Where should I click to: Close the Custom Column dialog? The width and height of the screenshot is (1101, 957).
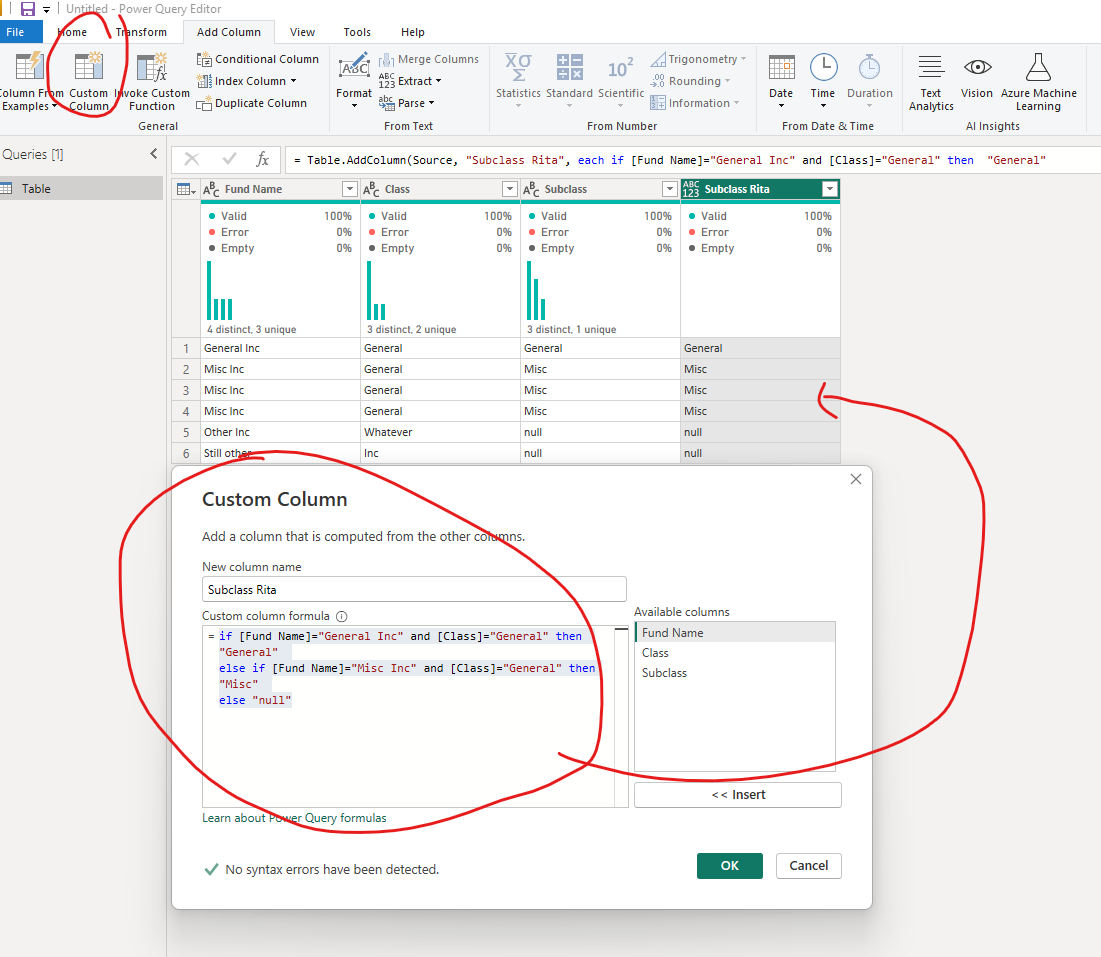[855, 479]
